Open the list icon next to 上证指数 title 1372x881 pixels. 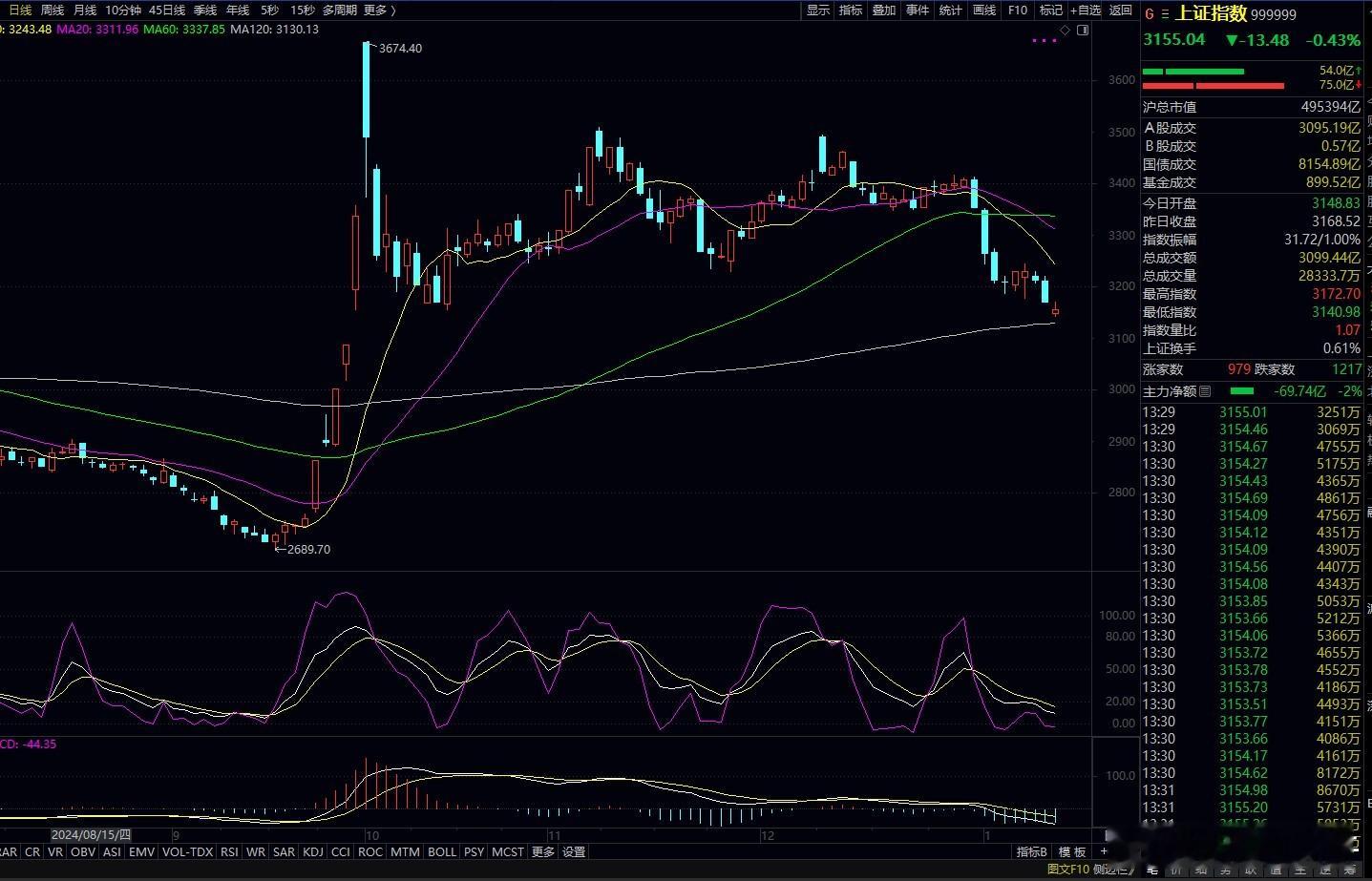(1163, 14)
